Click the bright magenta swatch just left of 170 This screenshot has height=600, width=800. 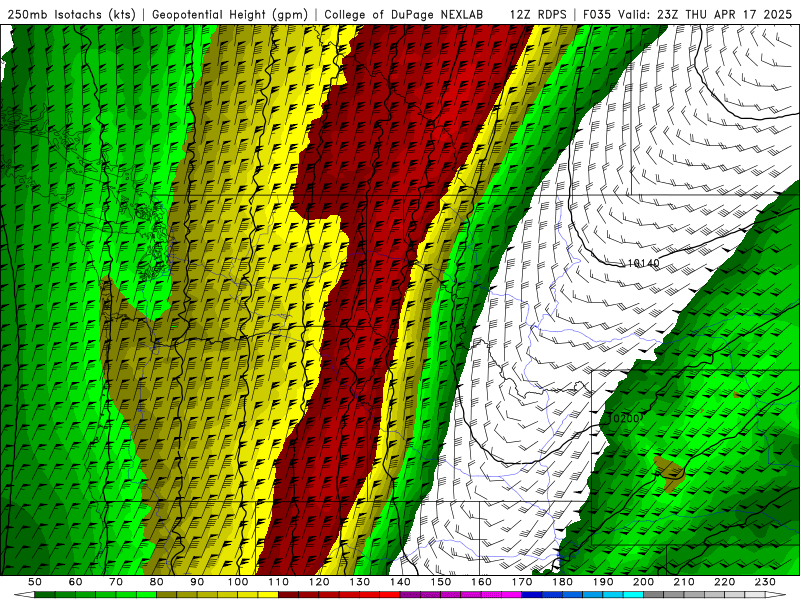pyautogui.click(x=512, y=594)
